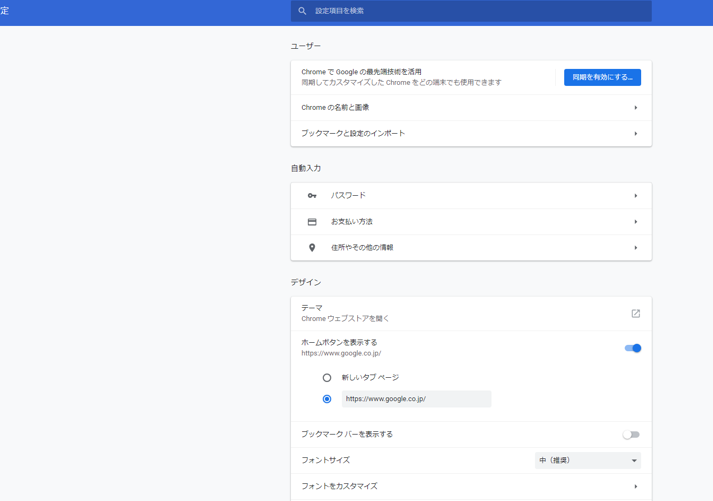713x501 pixels.
Task: Open パスワード settings via its arrow
Action: click(636, 195)
